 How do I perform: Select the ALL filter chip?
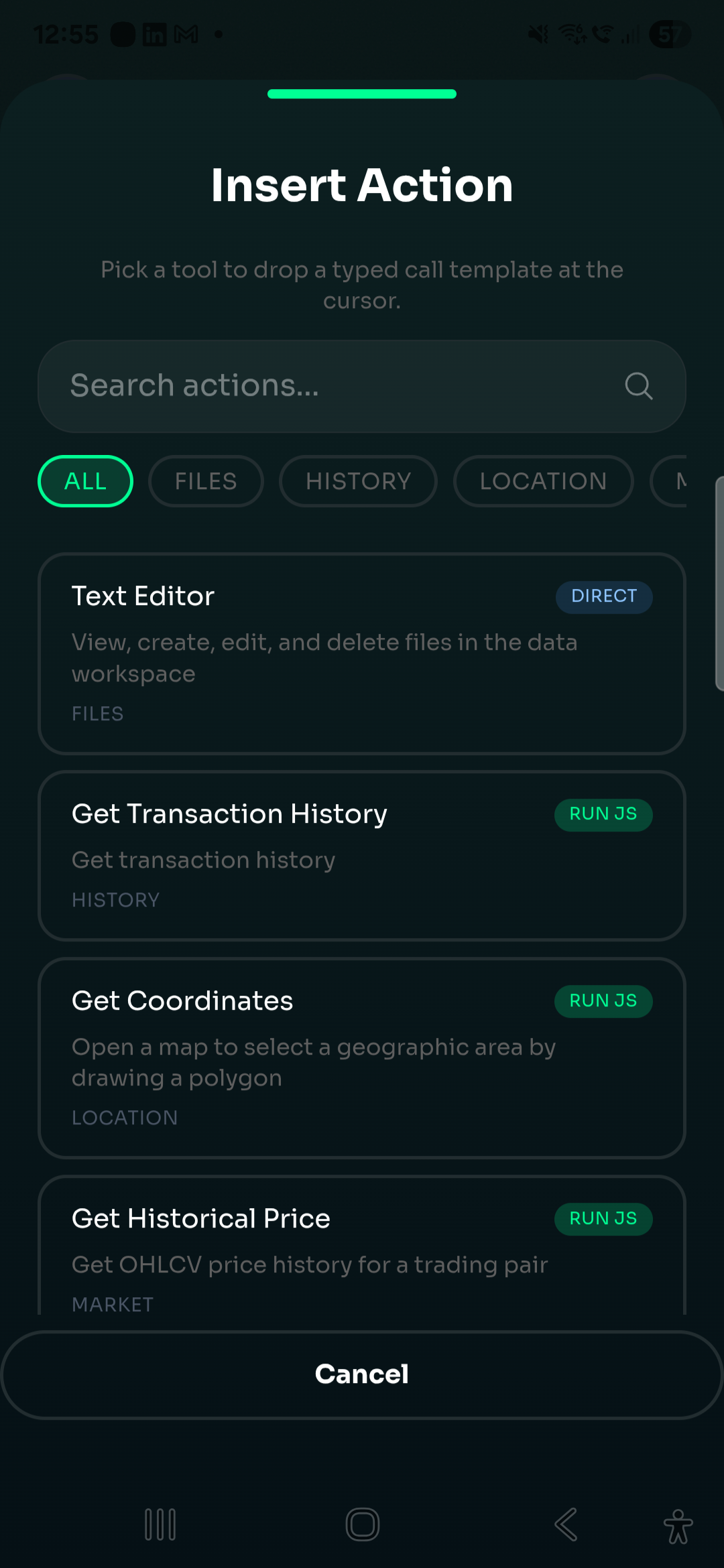[85, 481]
